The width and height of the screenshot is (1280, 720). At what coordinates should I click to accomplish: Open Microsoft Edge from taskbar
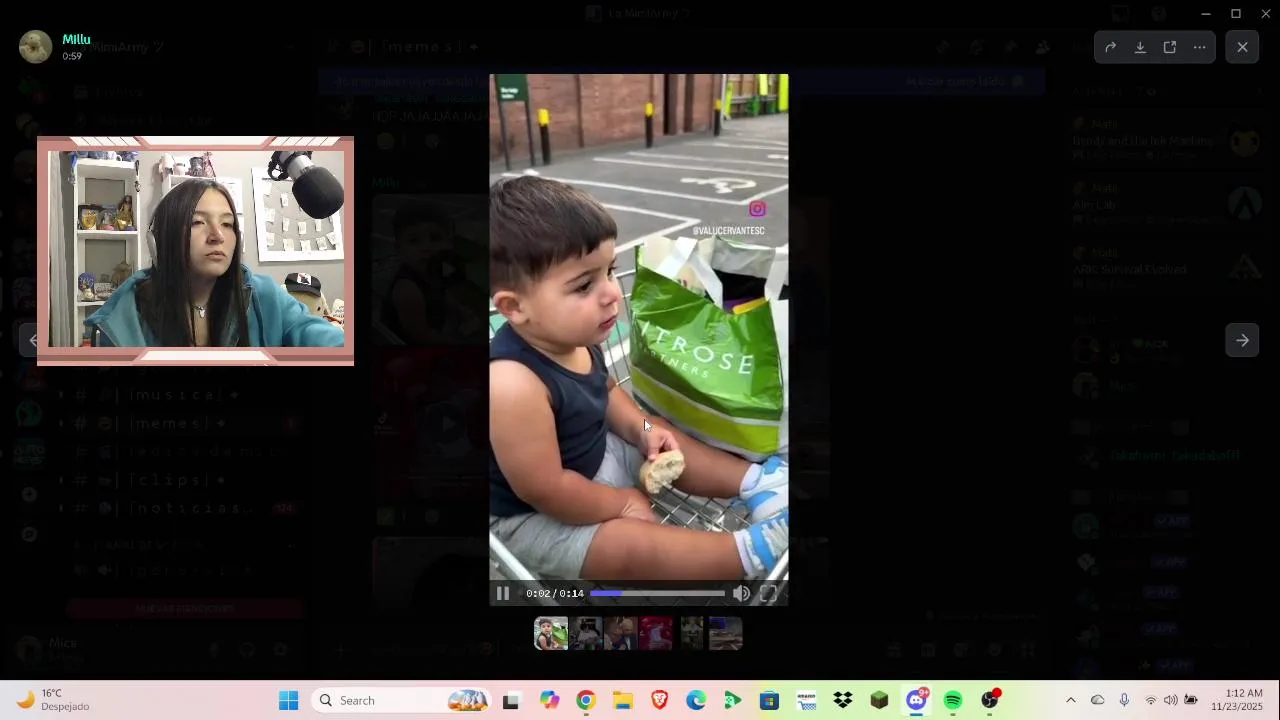tap(696, 700)
